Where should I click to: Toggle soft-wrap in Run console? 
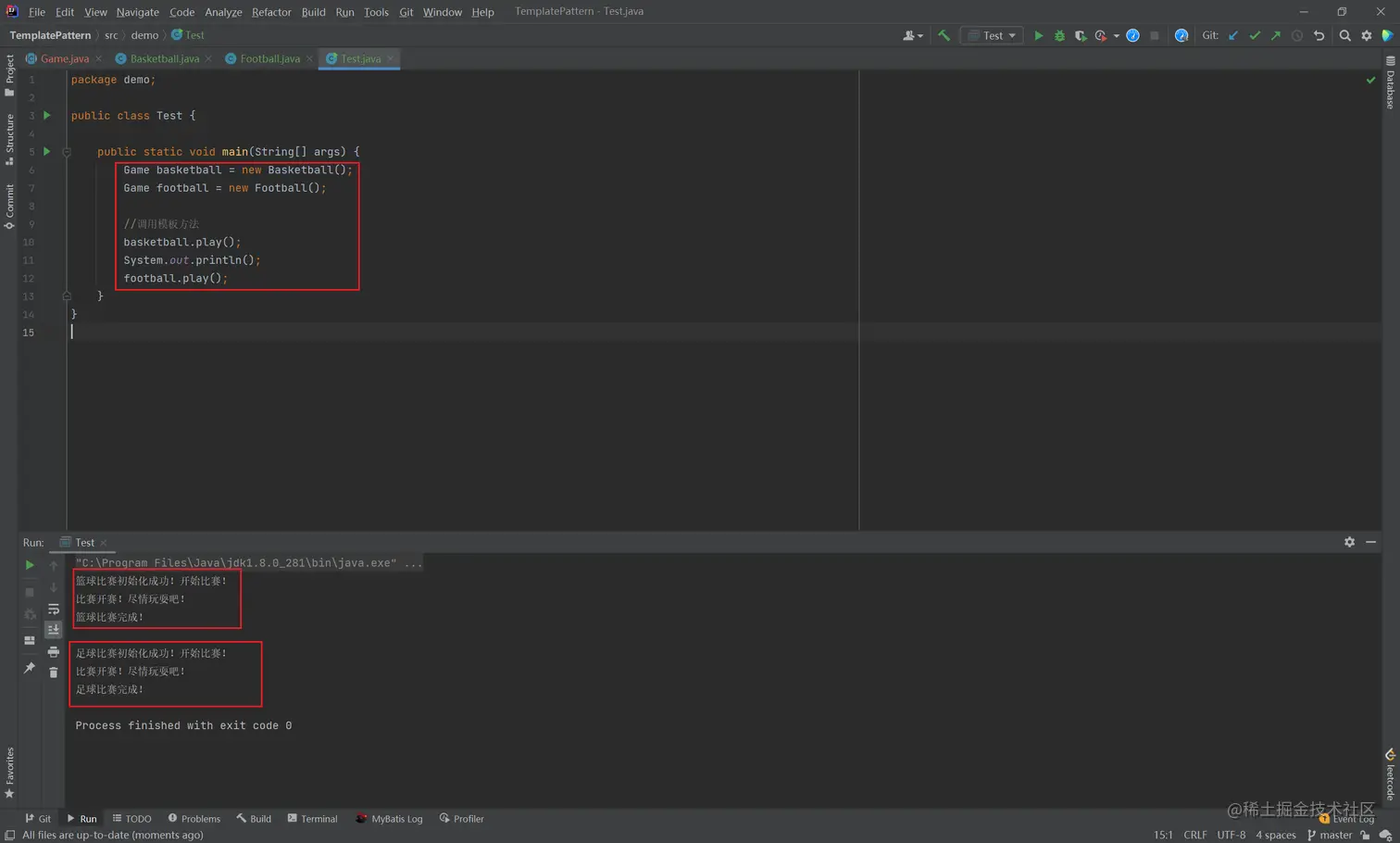[54, 609]
